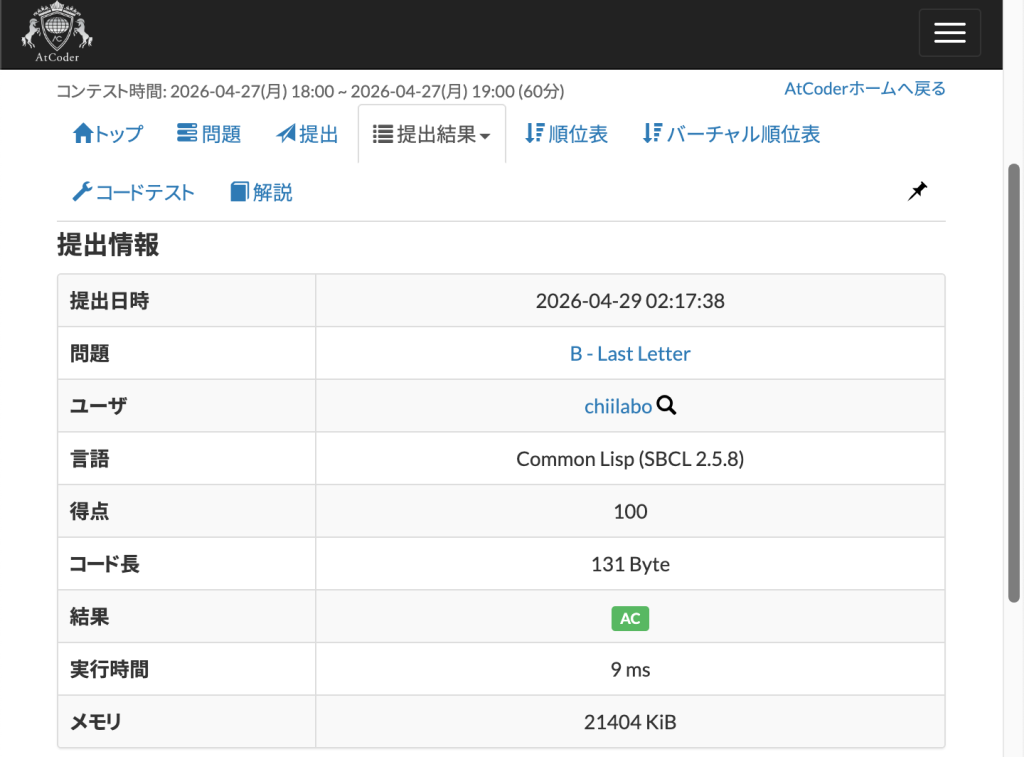The height and width of the screenshot is (757, 1024).
Task: Click the Common Lisp (SBCL 2.5.8) language cell
Action: pyautogui.click(x=630, y=459)
